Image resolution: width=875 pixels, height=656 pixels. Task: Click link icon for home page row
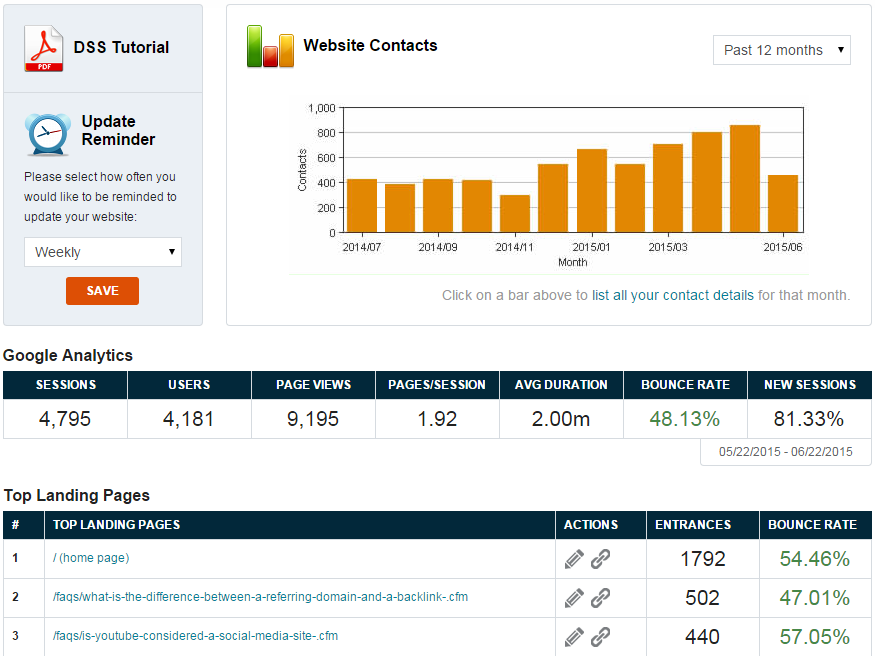[600, 559]
